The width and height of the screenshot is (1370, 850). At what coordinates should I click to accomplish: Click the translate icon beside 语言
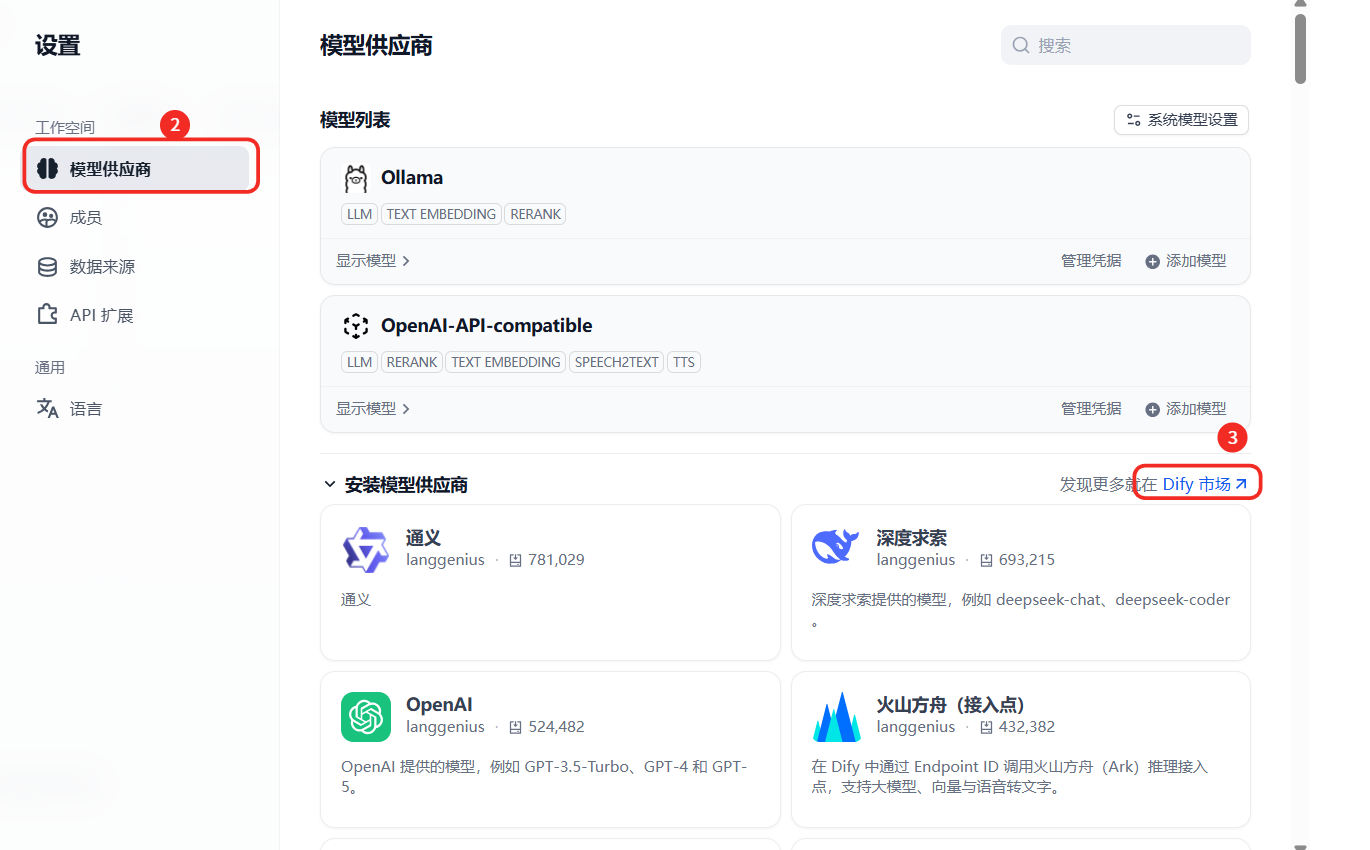(x=47, y=408)
